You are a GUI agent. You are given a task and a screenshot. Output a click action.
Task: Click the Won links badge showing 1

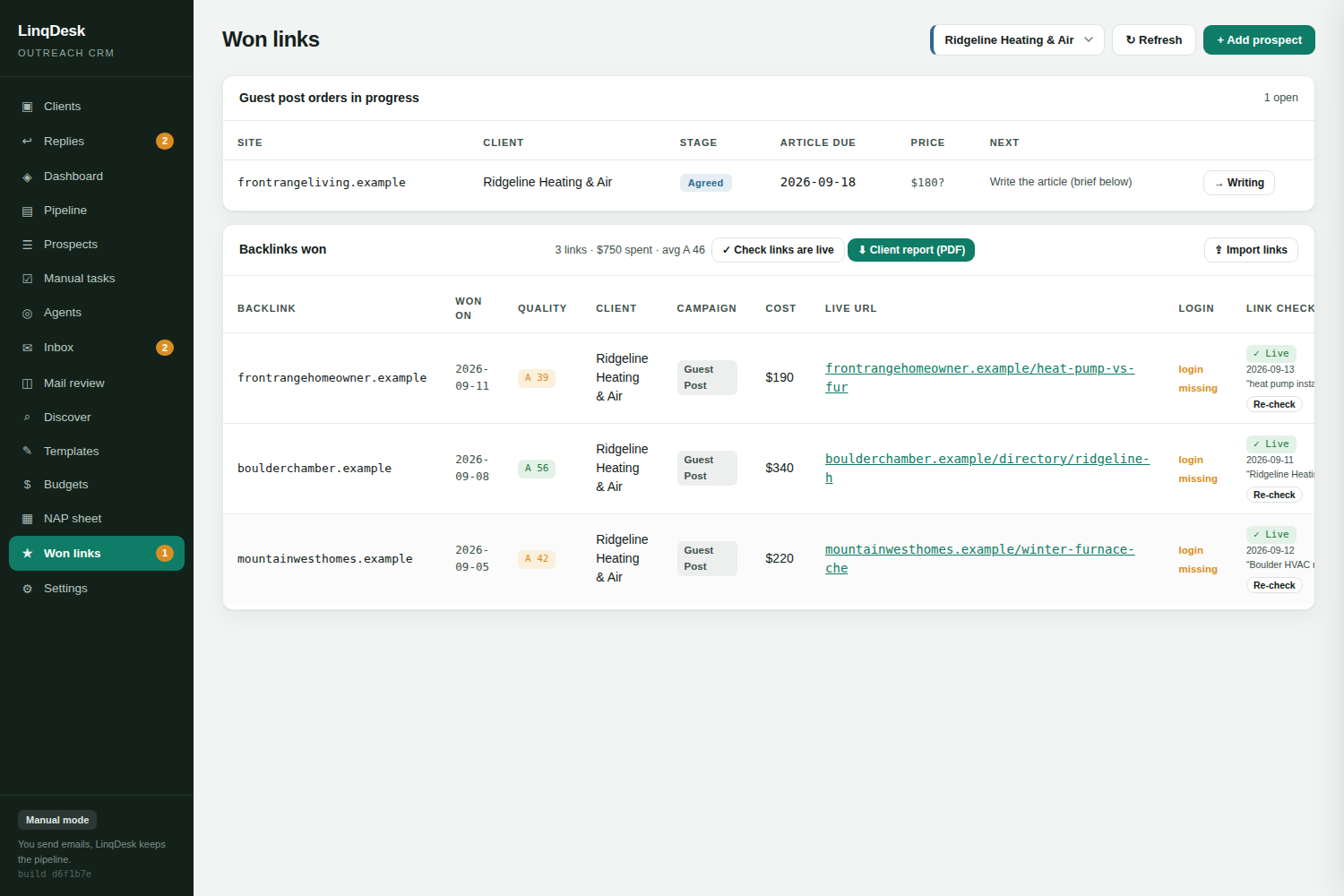(x=165, y=553)
